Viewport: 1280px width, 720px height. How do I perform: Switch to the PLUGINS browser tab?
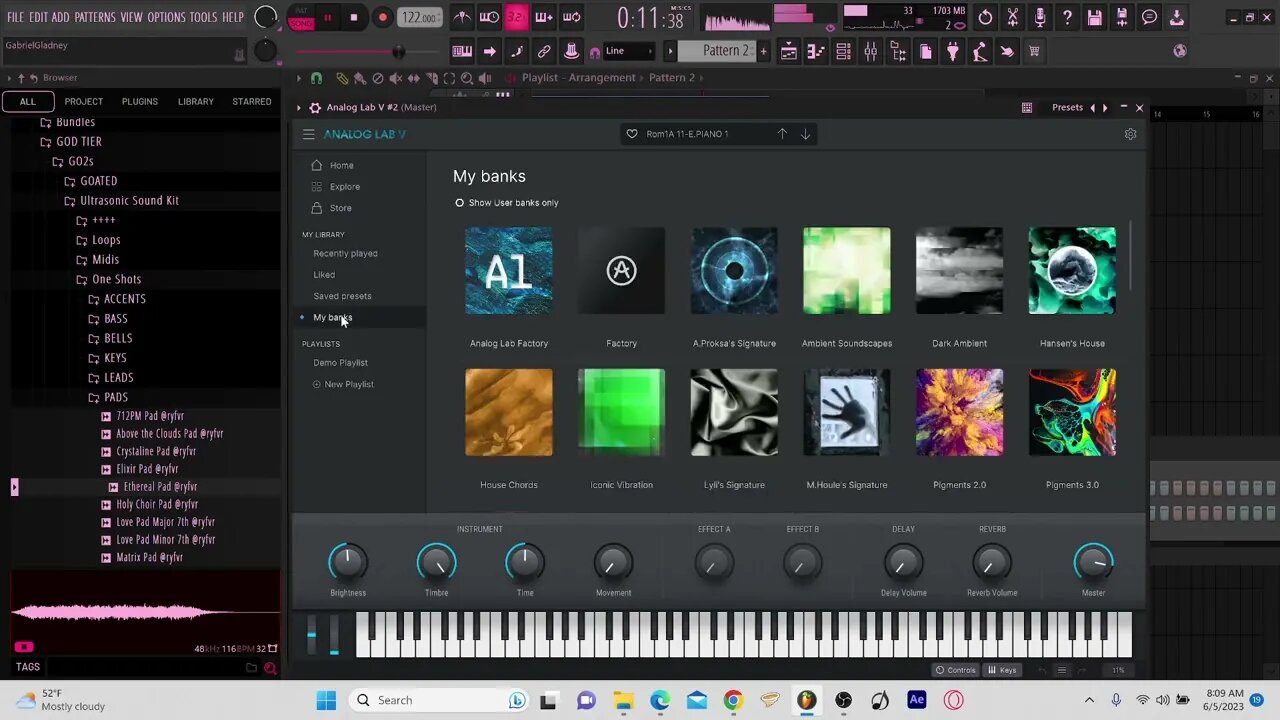point(140,101)
